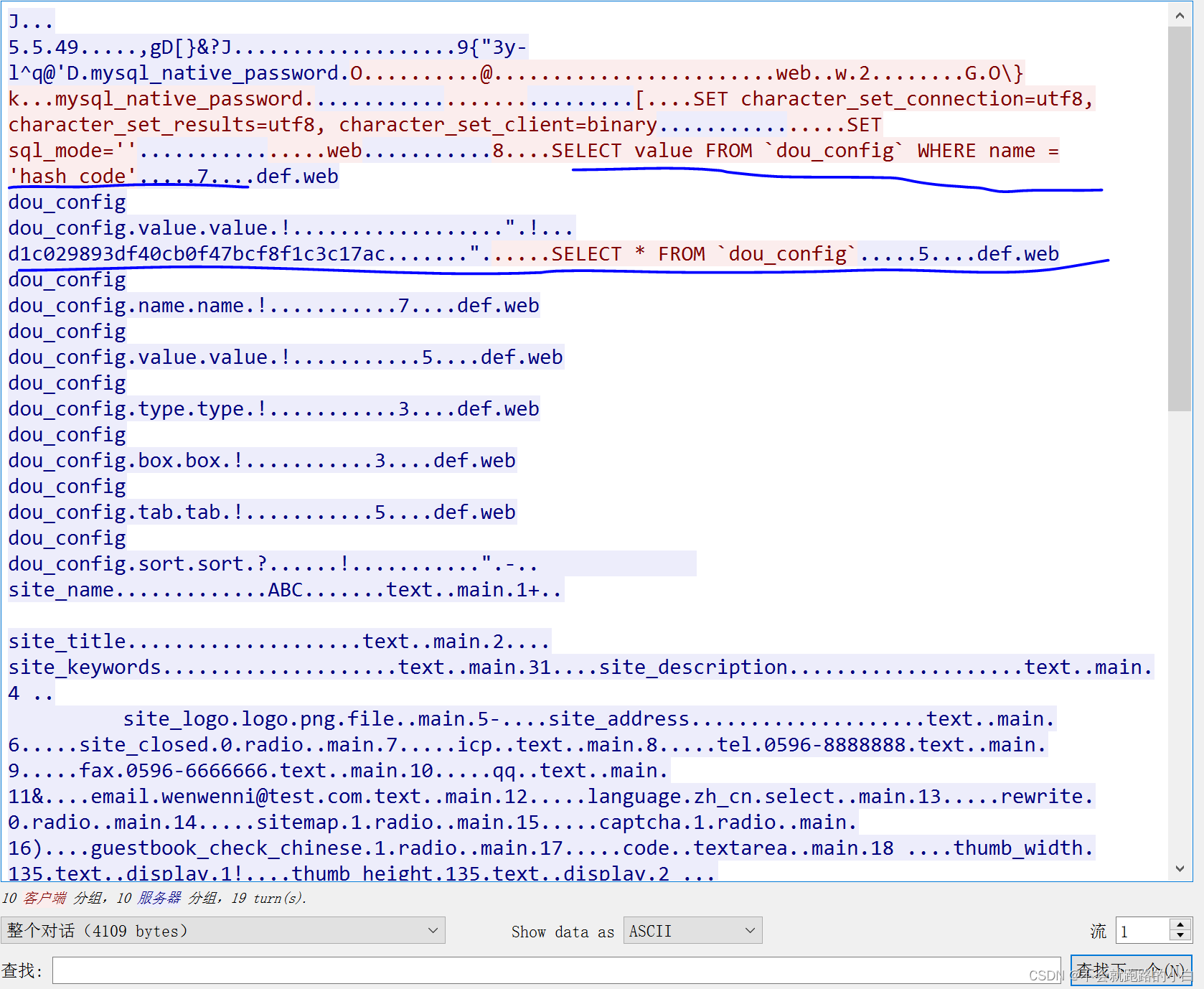This screenshot has width=1204, height=989.
Task: Click the Find Next (查找下一个) button
Action: click(1131, 970)
